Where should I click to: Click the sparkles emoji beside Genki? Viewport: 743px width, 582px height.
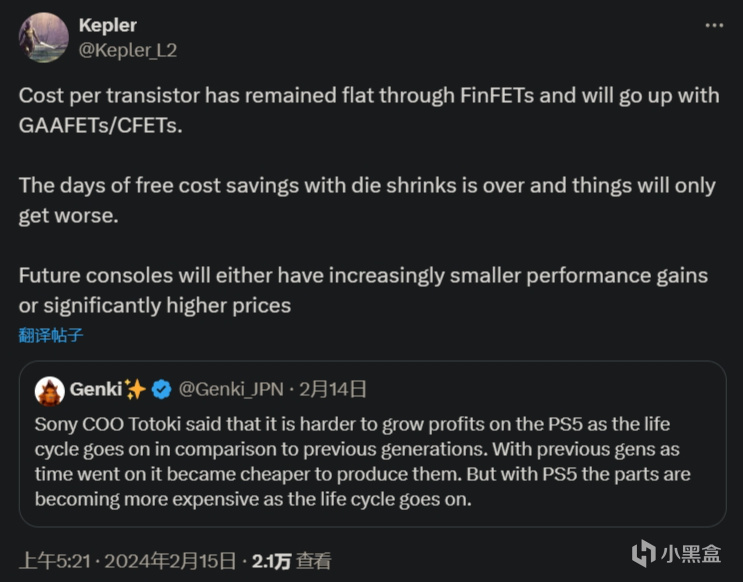coord(135,389)
